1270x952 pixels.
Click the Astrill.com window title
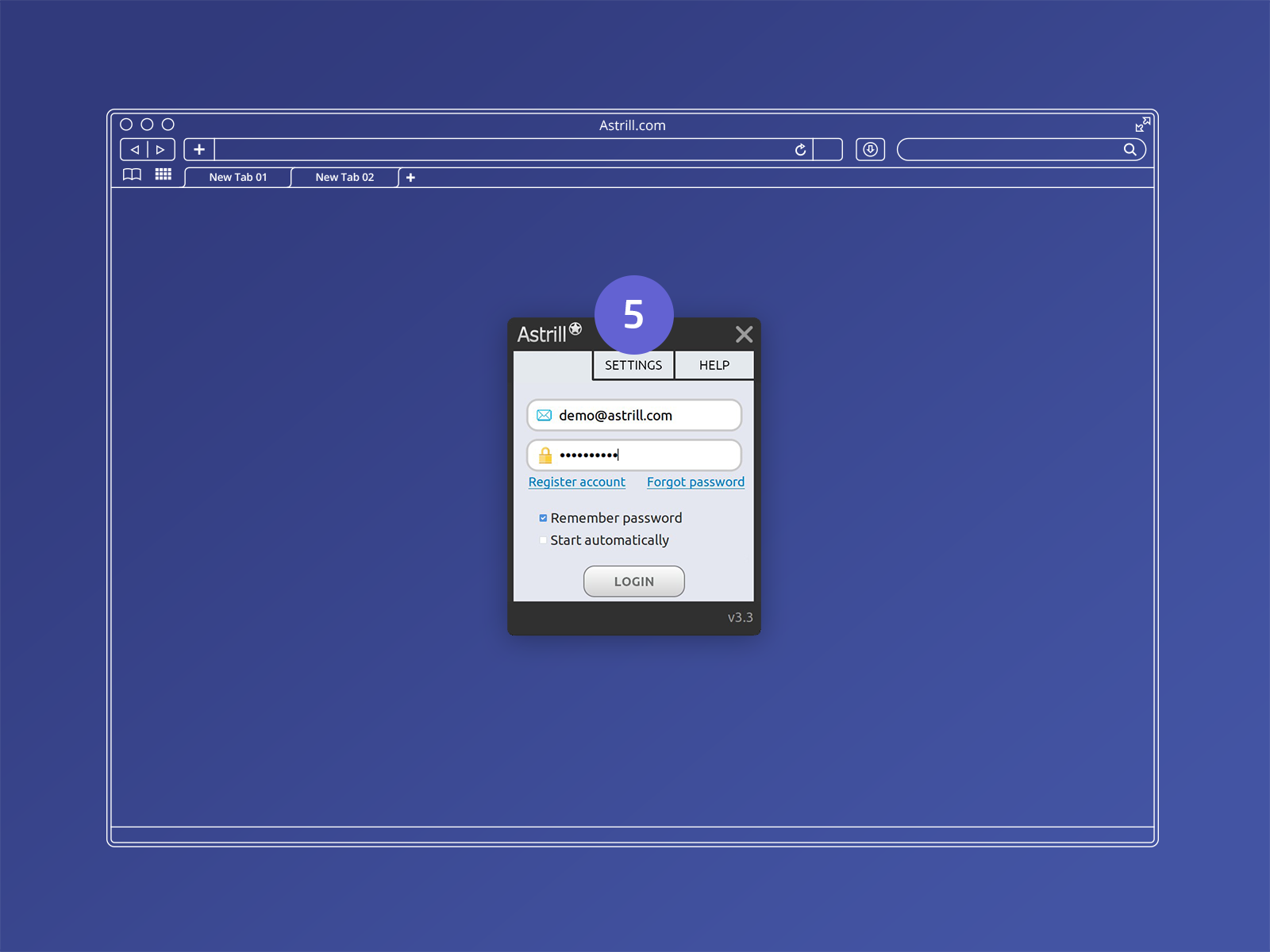coord(633,125)
